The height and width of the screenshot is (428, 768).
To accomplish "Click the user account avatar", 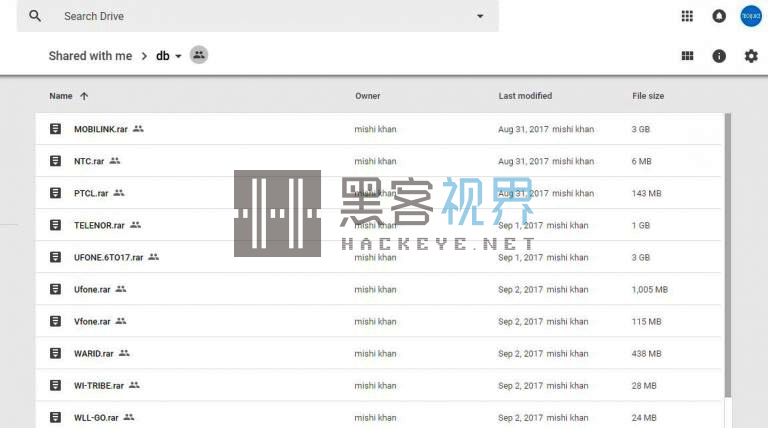I will pyautogui.click(x=750, y=16).
